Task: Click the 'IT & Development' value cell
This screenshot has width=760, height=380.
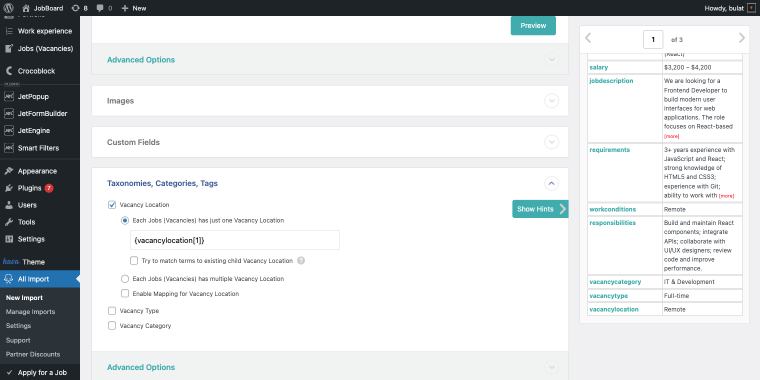Action: [702, 282]
